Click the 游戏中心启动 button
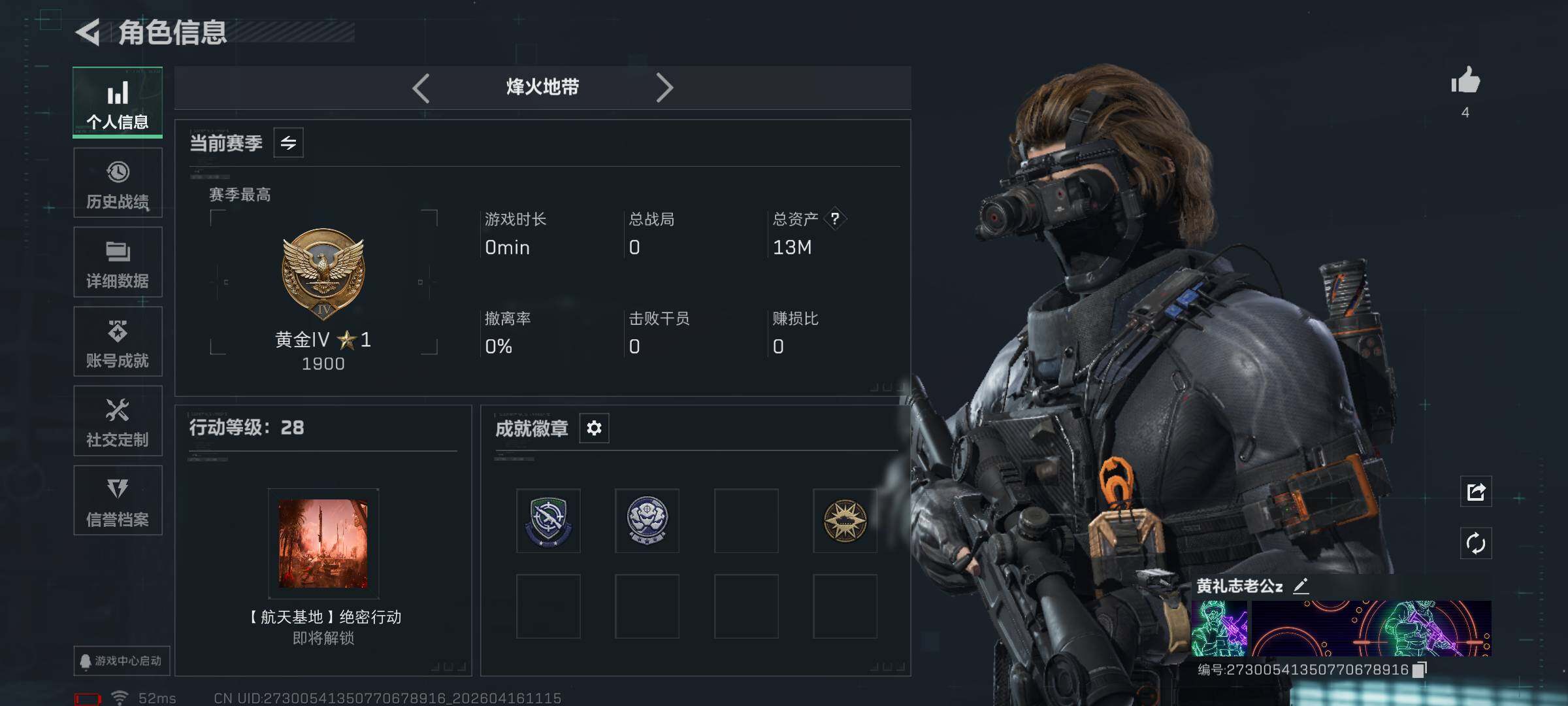 (122, 661)
